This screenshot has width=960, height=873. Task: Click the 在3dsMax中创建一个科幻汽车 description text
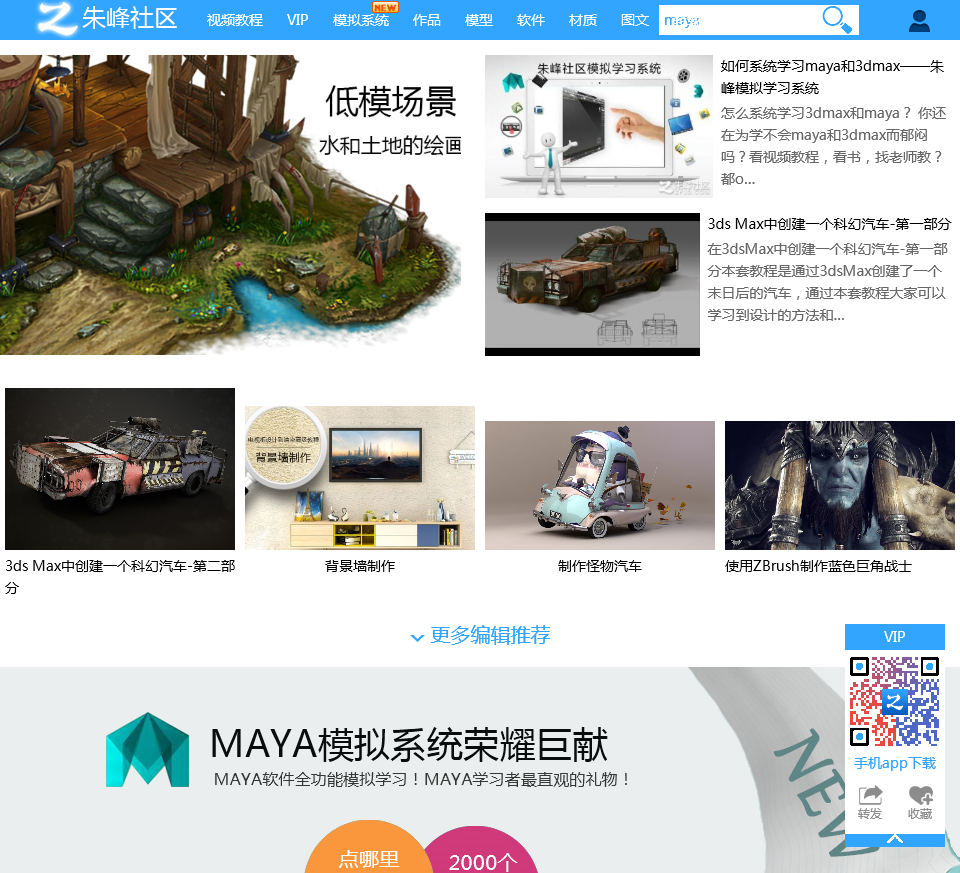click(x=827, y=282)
